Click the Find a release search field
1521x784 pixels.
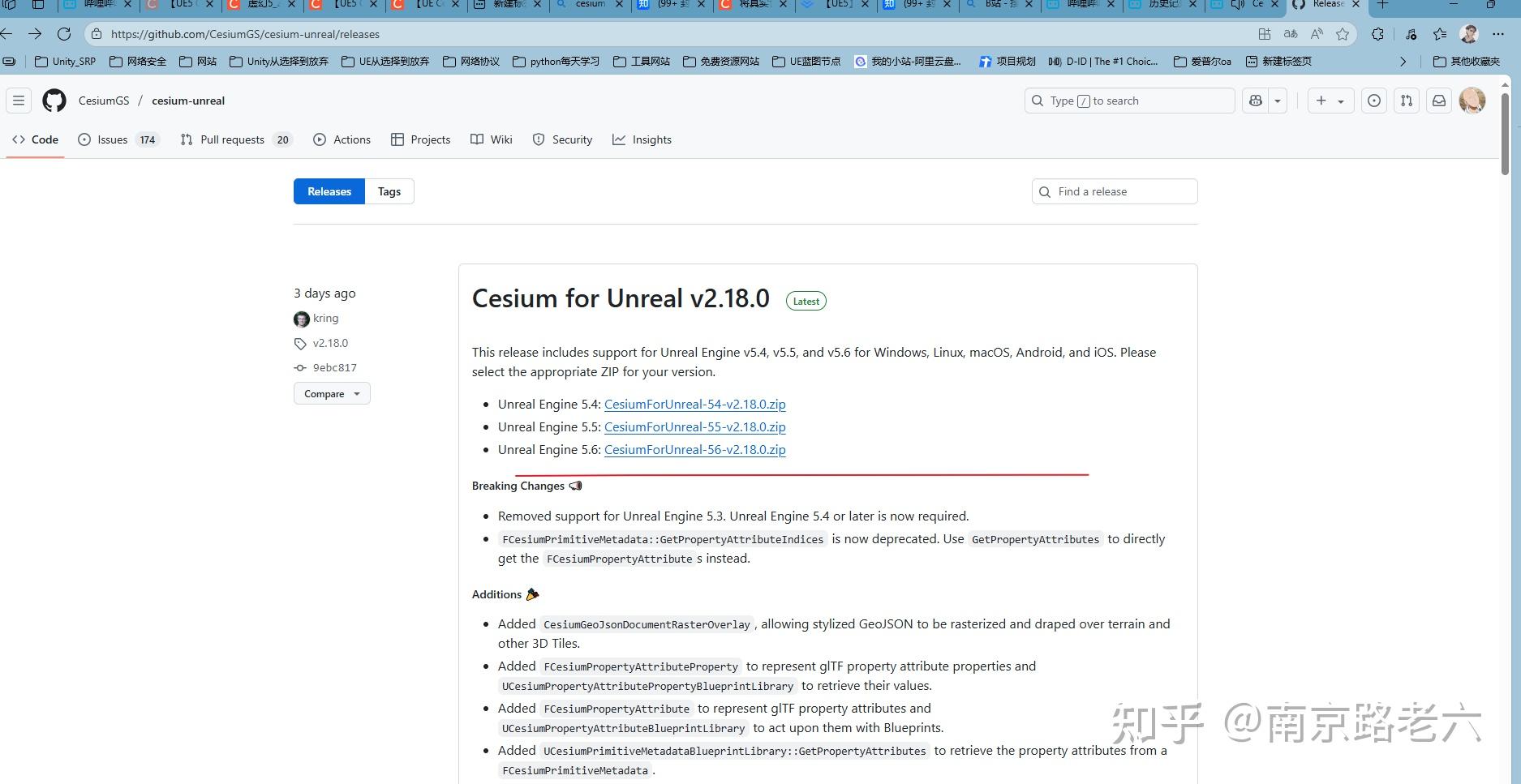click(1114, 191)
